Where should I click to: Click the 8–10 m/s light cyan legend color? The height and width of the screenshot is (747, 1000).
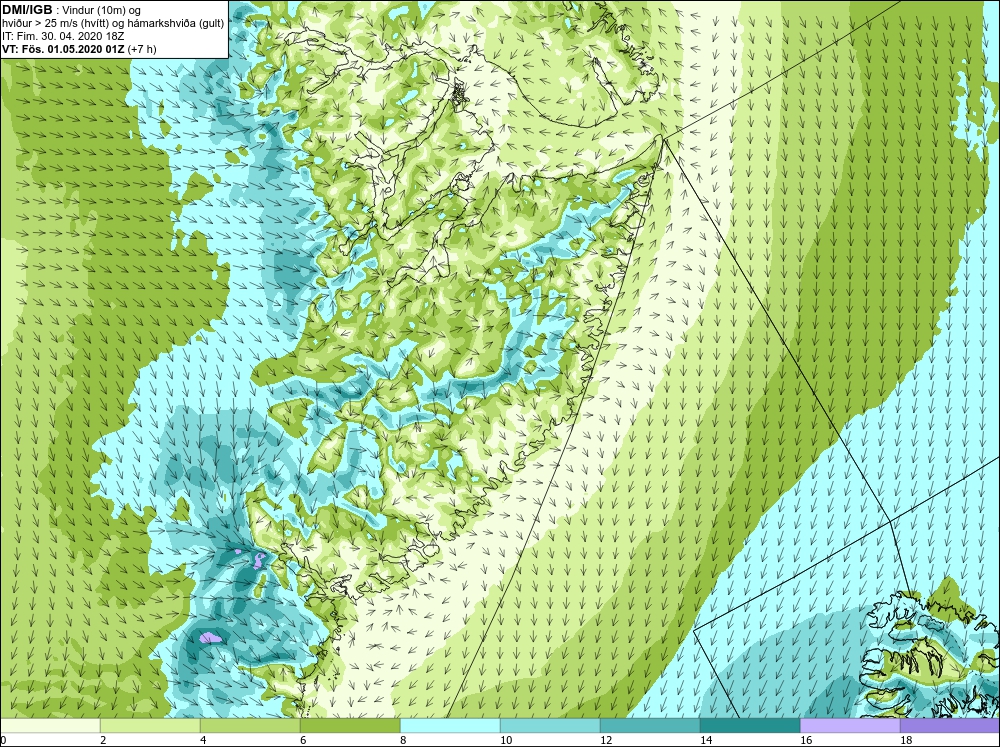pos(450,726)
